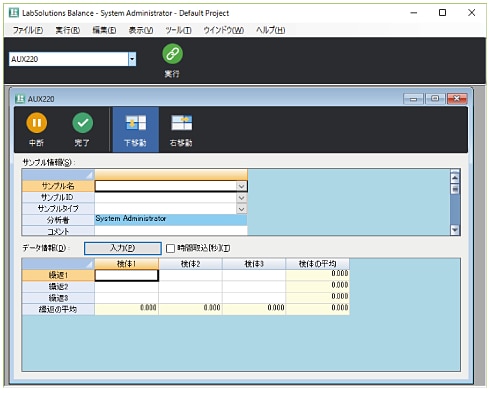Click the 入力(P) button
Image resolution: width=490 pixels, height=393 pixels.
pyautogui.click(x=123, y=248)
